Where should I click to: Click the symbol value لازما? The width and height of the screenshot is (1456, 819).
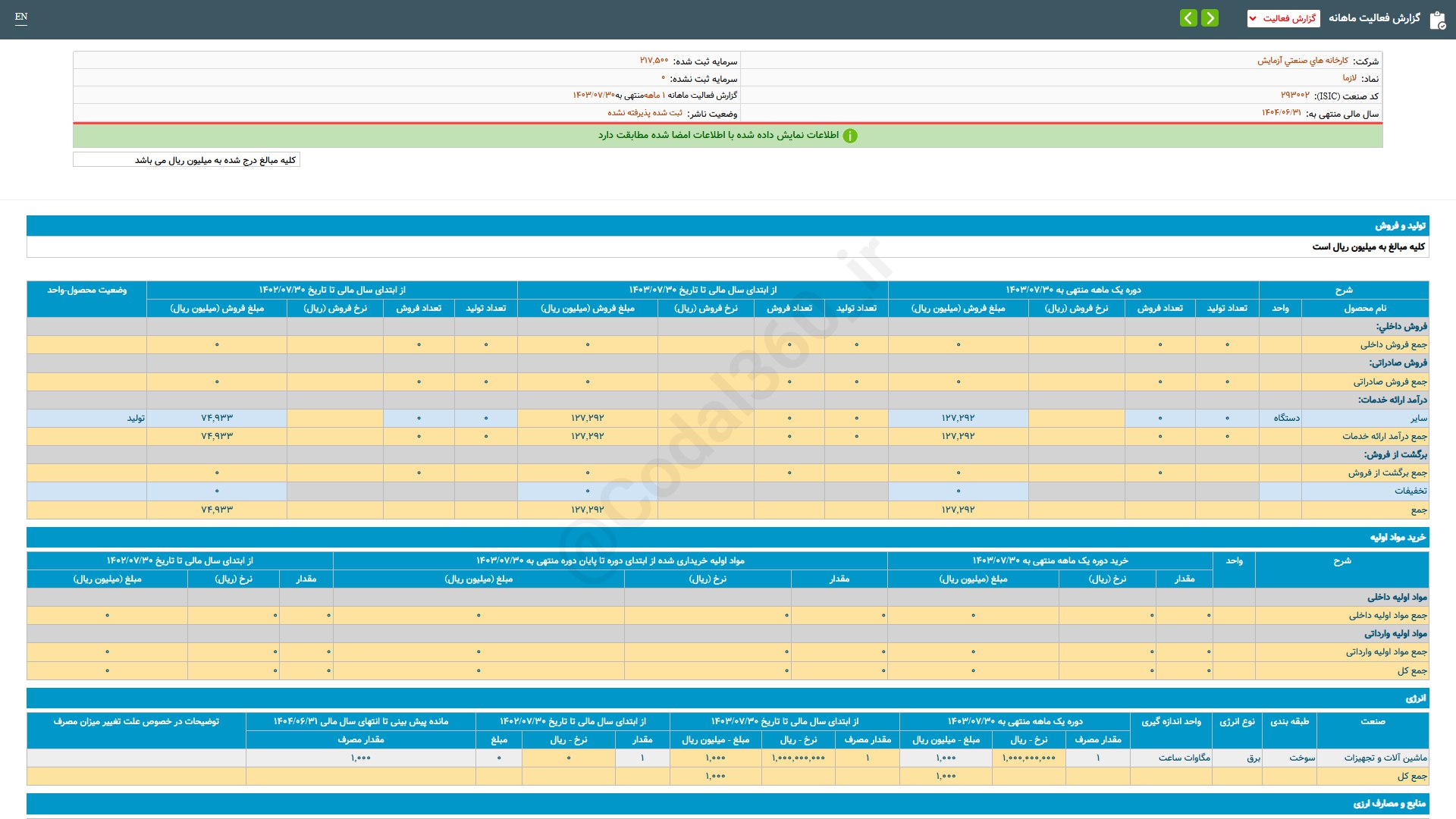[1349, 78]
